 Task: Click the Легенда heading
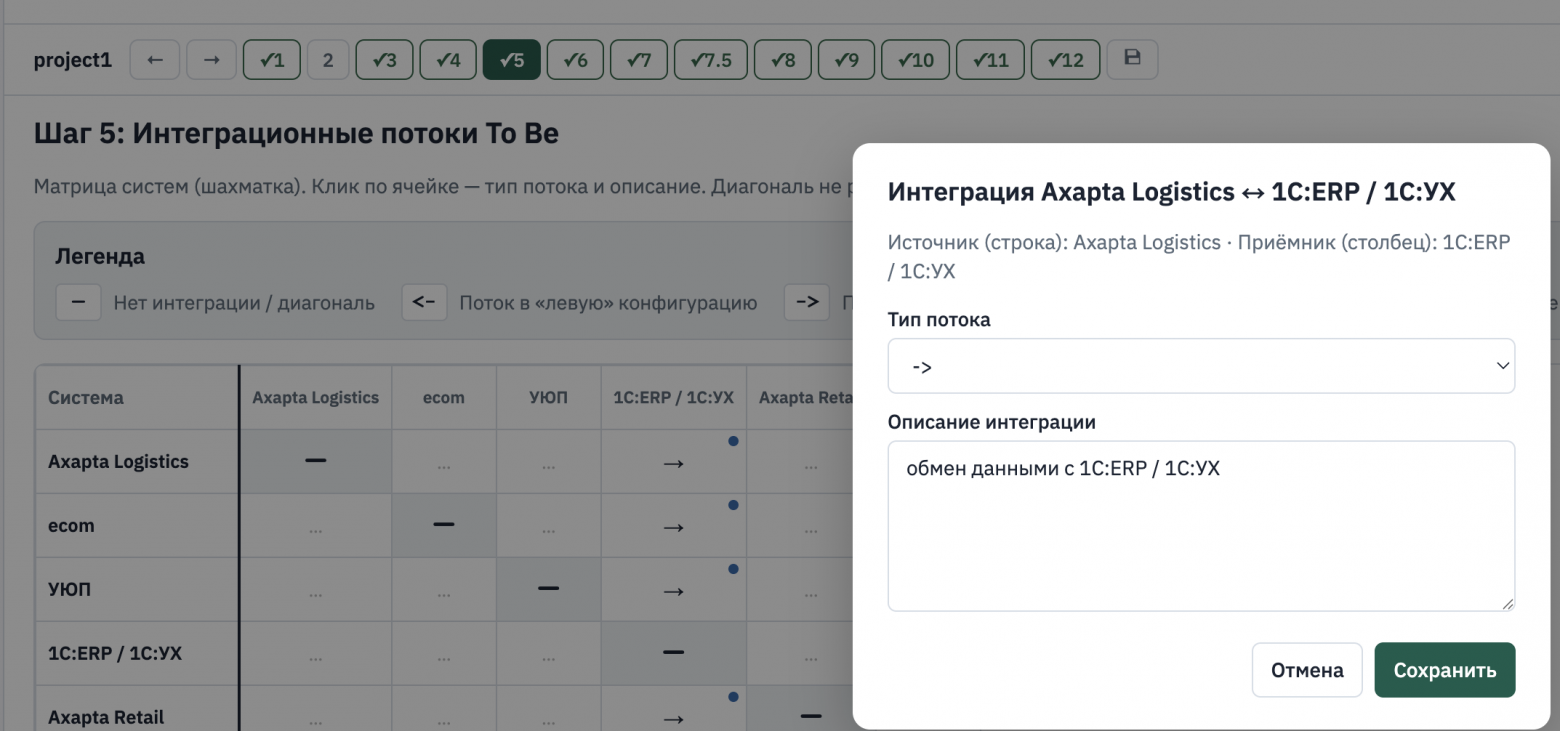pyautogui.click(x=100, y=256)
